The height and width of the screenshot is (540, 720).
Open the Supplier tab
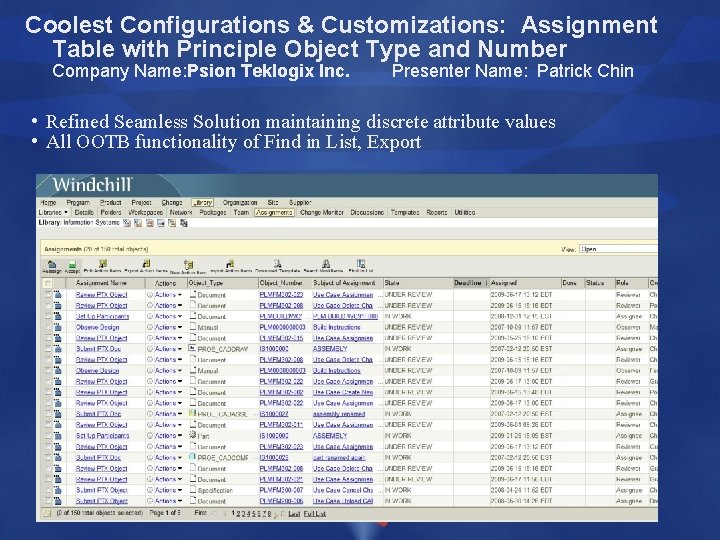(x=300, y=202)
